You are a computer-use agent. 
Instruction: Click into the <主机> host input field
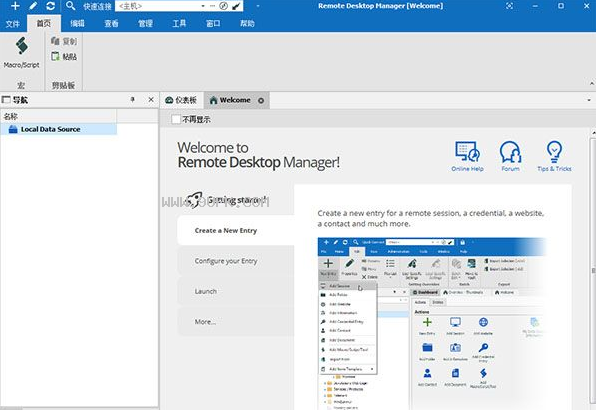point(157,6)
